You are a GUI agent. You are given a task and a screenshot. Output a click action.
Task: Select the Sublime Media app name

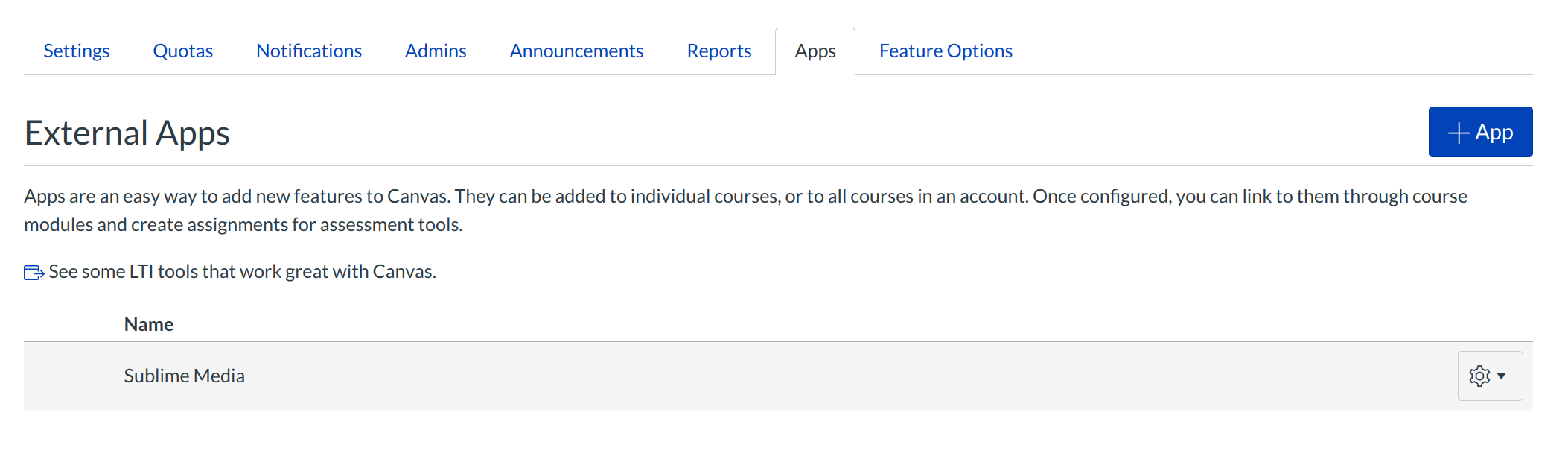pyautogui.click(x=184, y=376)
